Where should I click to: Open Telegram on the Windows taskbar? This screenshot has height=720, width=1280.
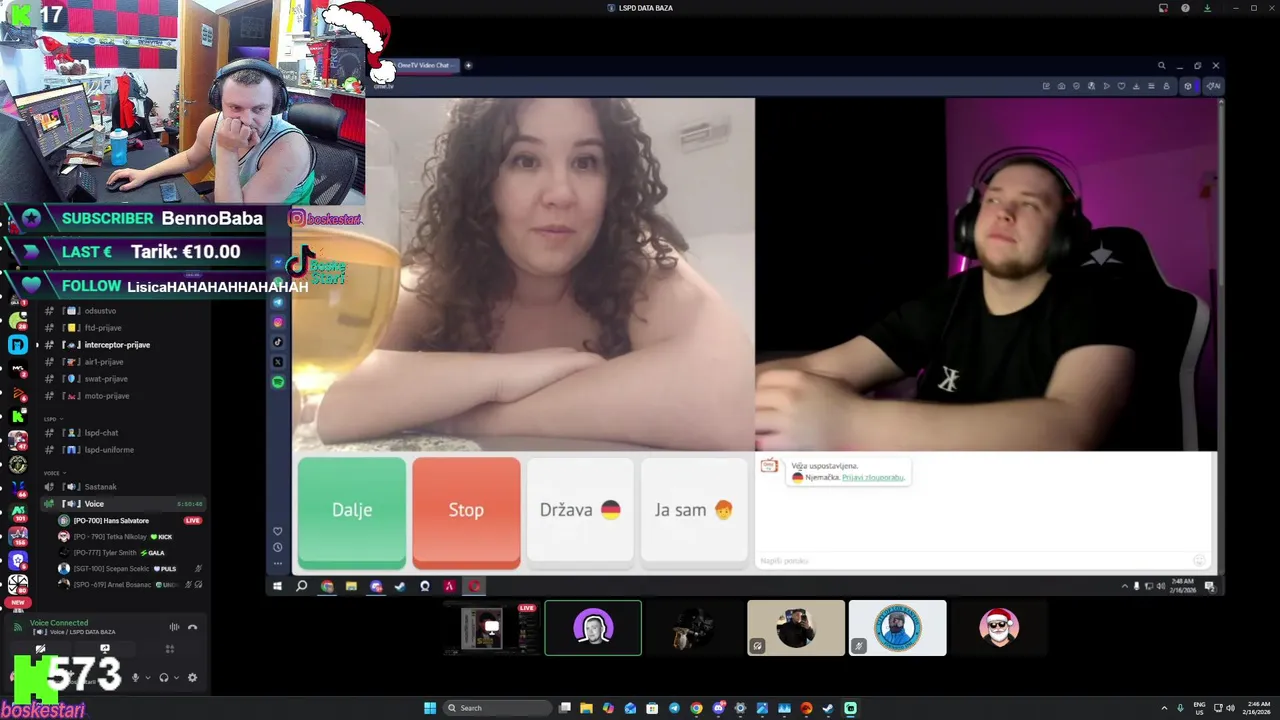pos(674,708)
